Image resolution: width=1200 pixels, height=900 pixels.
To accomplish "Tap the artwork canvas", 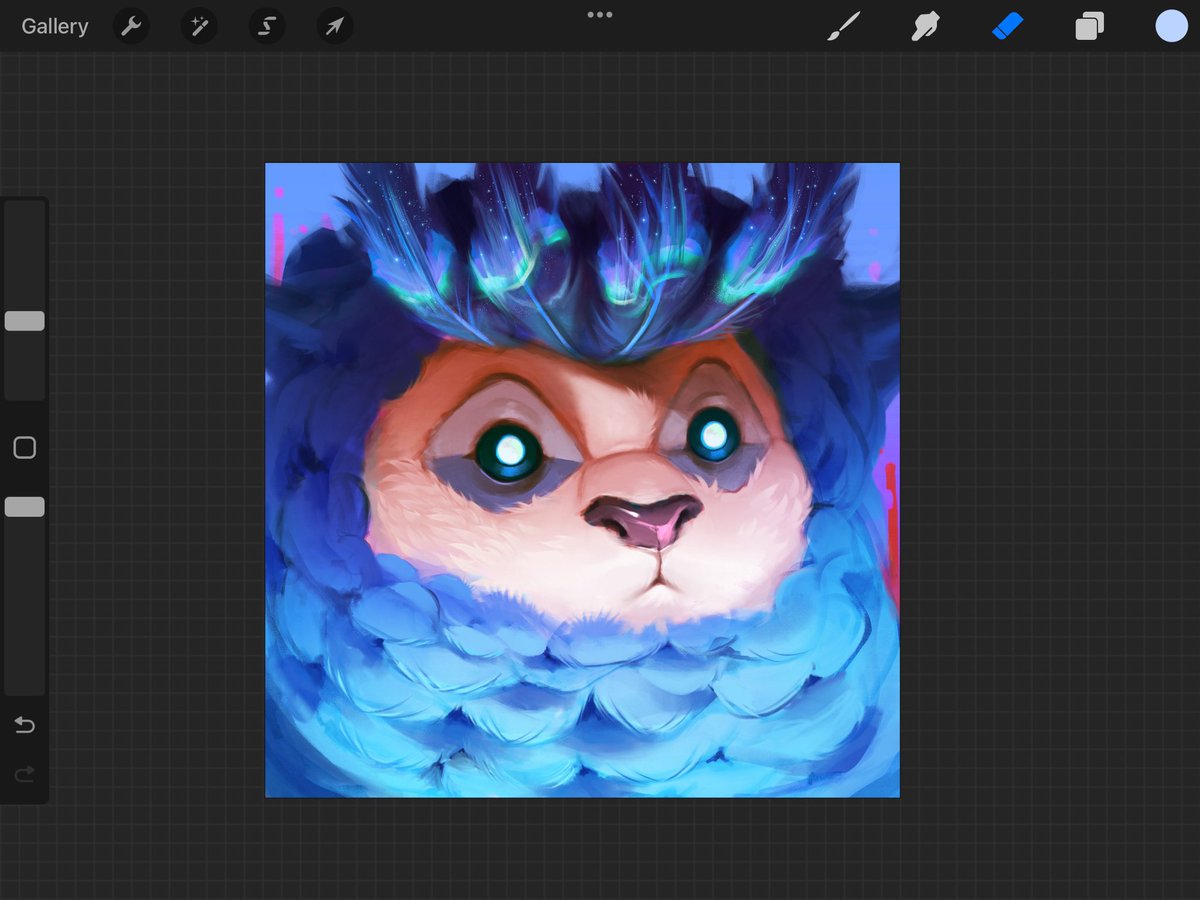I will [582, 480].
